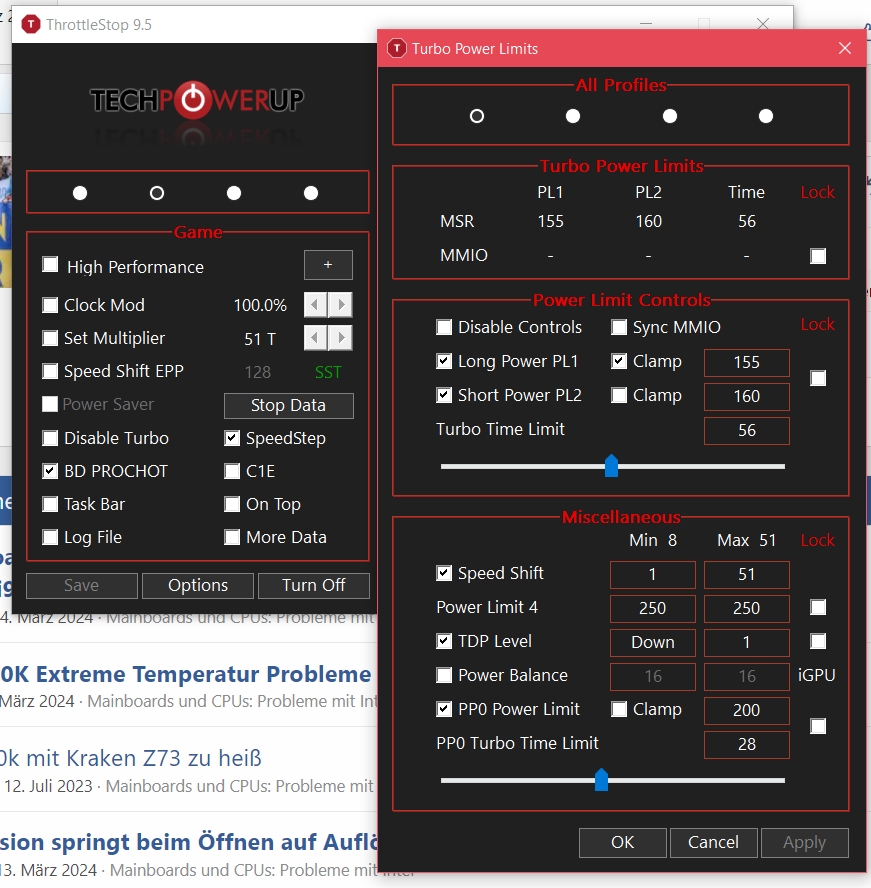The image size is (871, 888).
Task: Uncheck BD PROCHOT checkbox
Action: (x=50, y=471)
